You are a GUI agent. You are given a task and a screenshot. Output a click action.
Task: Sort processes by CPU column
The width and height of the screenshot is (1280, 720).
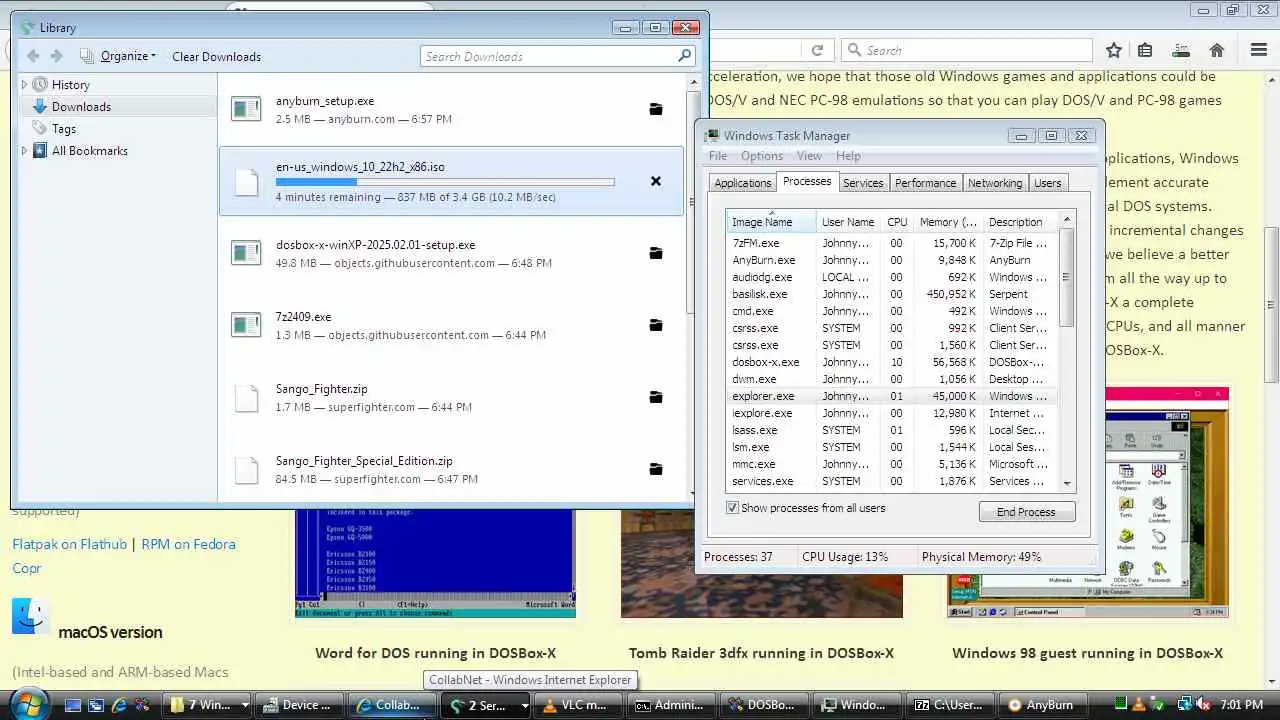point(897,222)
